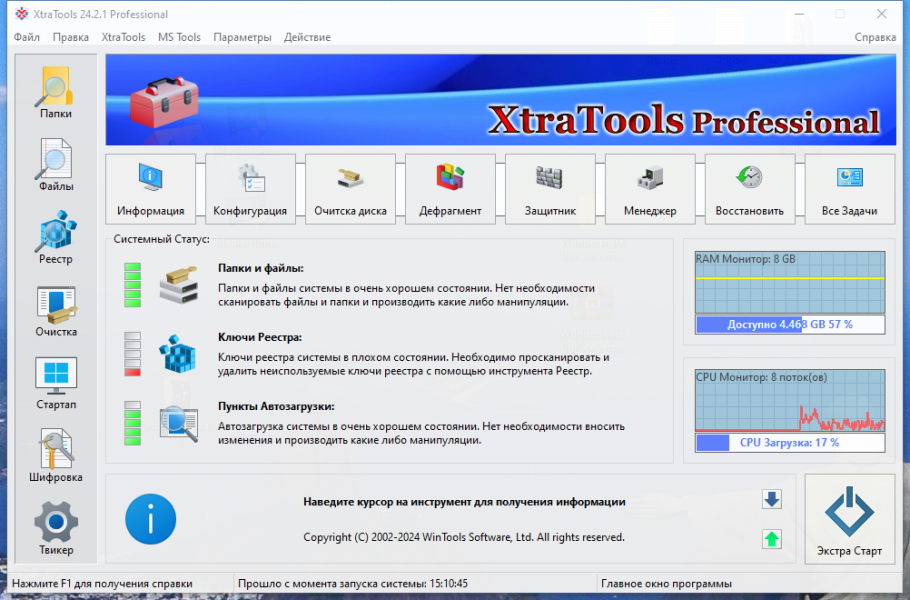Open the Файл menu
This screenshot has width=910, height=600.
coord(27,37)
